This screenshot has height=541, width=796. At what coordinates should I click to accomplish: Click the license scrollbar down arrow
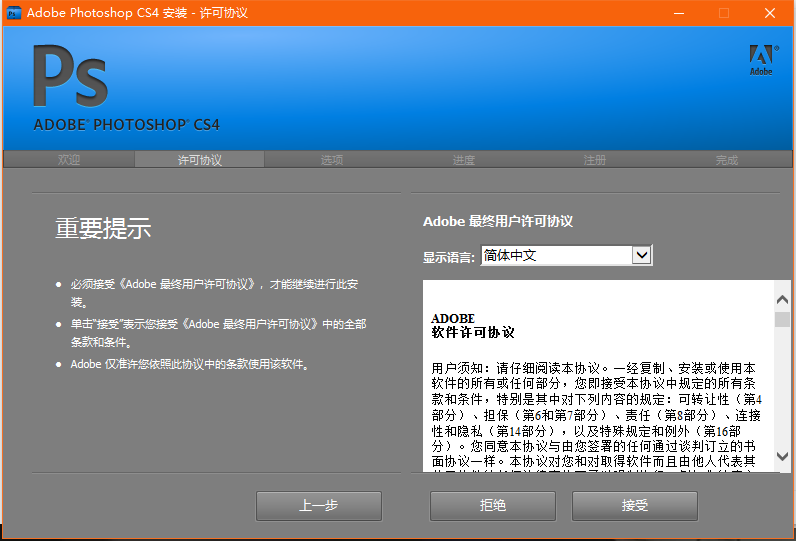(x=782, y=456)
